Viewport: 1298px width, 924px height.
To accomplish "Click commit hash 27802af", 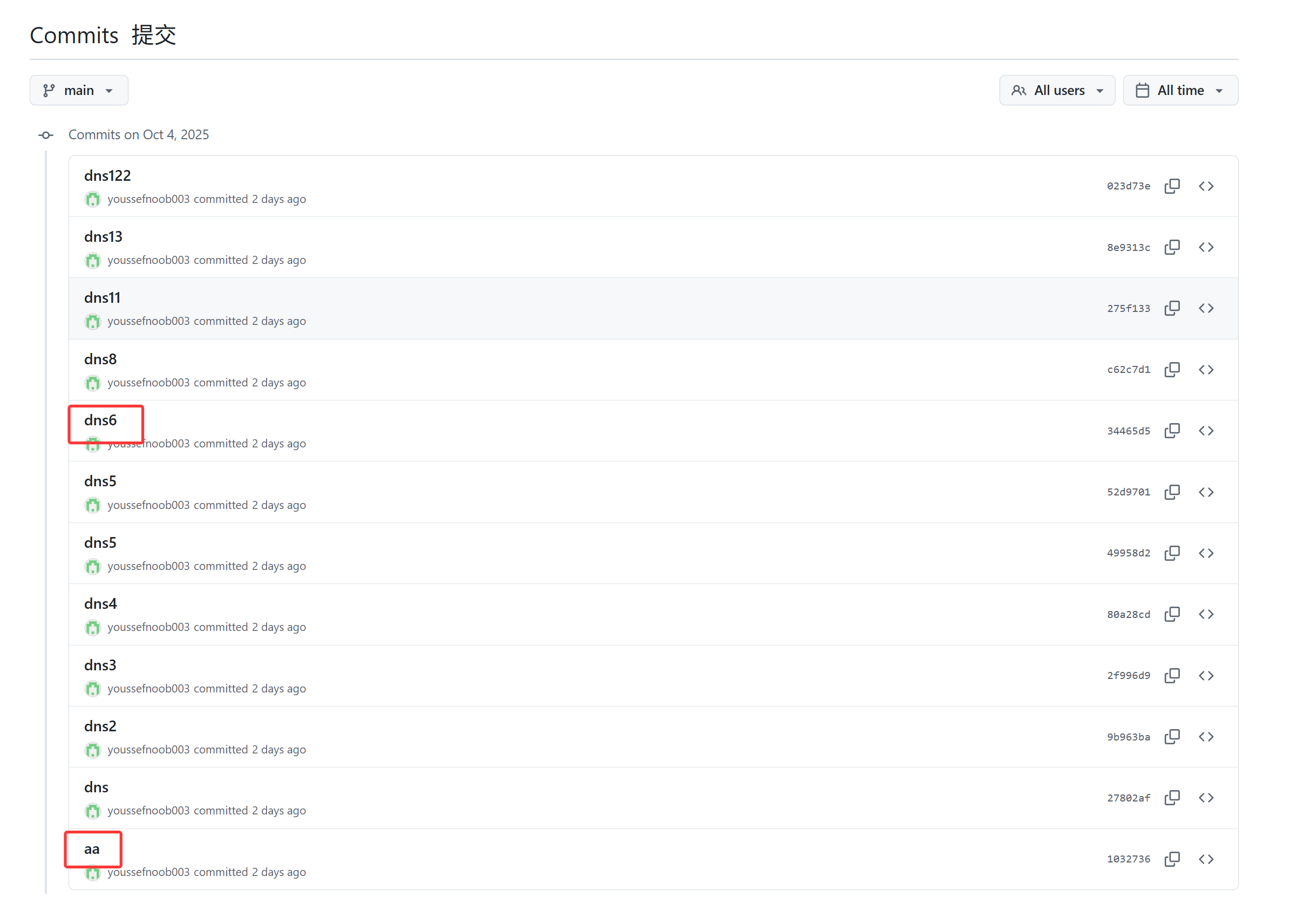I will [x=1128, y=798].
